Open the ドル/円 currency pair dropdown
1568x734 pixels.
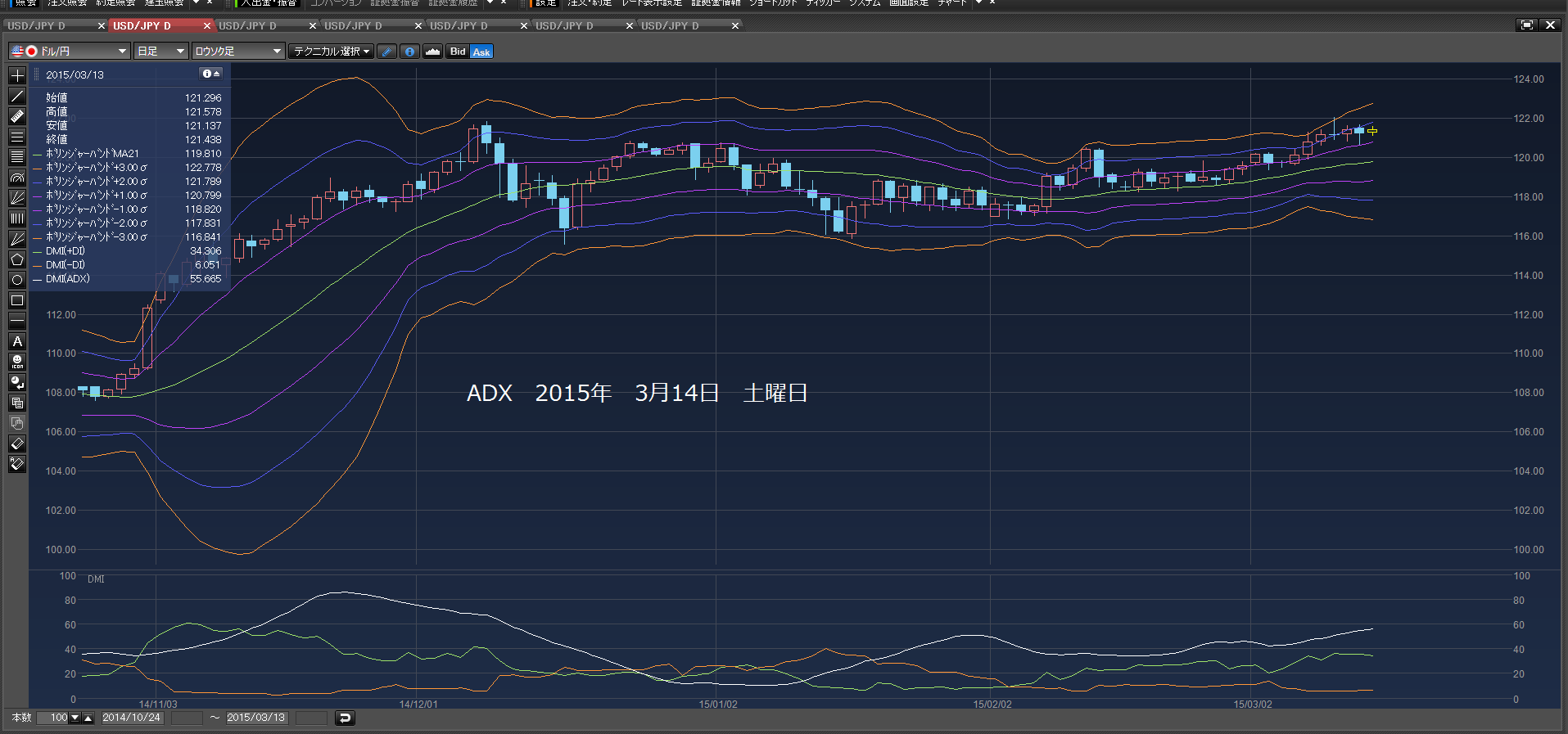70,51
